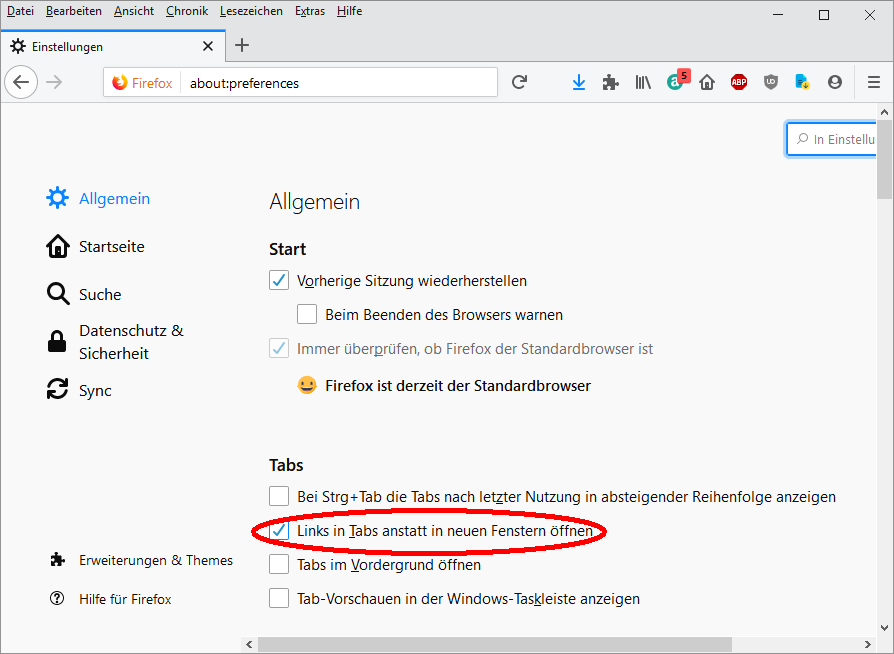Open the Ansicht menu
894x654 pixels.
point(134,11)
